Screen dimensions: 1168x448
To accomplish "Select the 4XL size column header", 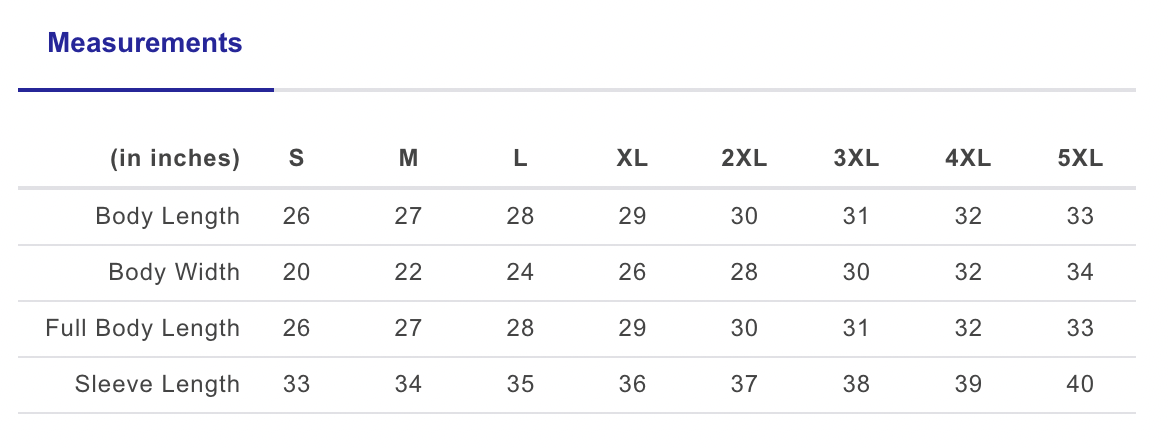I will [x=968, y=159].
